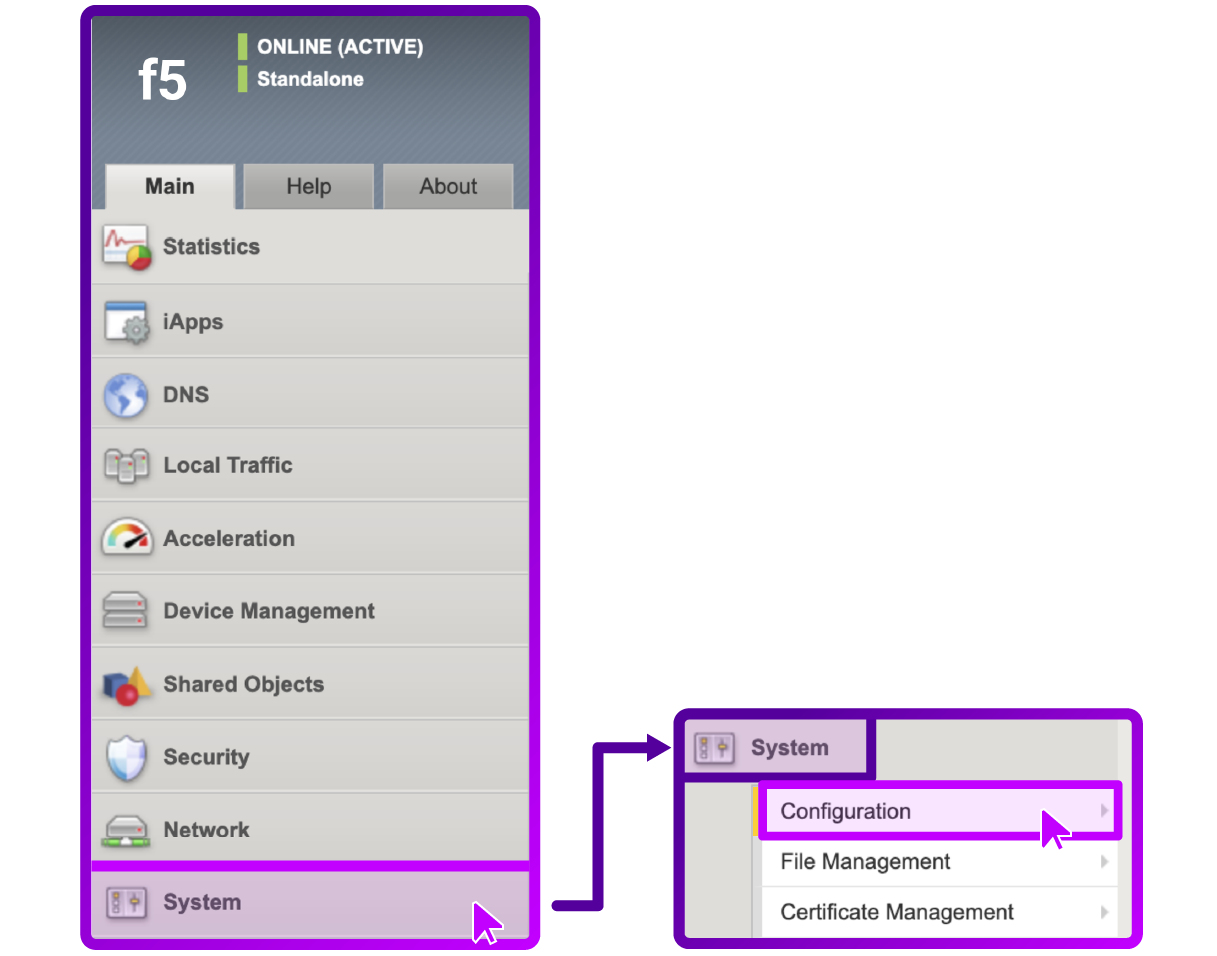
Task: Click the Shared Objects shapes icon
Action: point(127,685)
